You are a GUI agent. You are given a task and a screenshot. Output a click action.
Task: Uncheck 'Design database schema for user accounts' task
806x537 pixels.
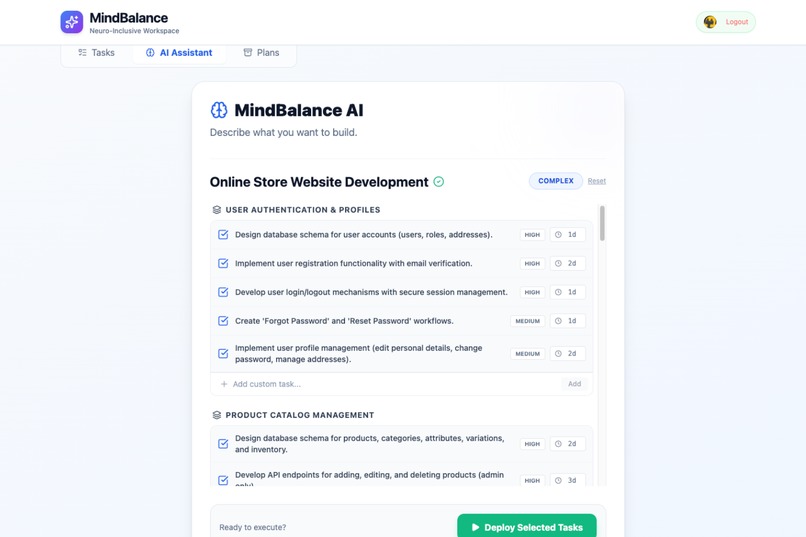tap(223, 235)
